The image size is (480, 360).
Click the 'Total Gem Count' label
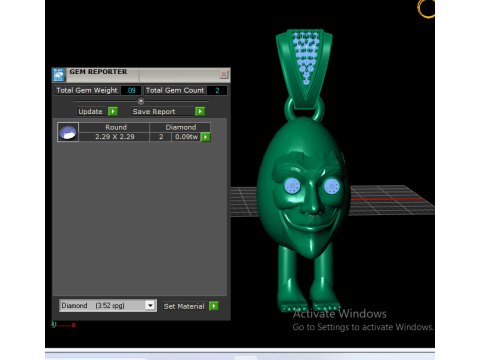[x=175, y=90]
